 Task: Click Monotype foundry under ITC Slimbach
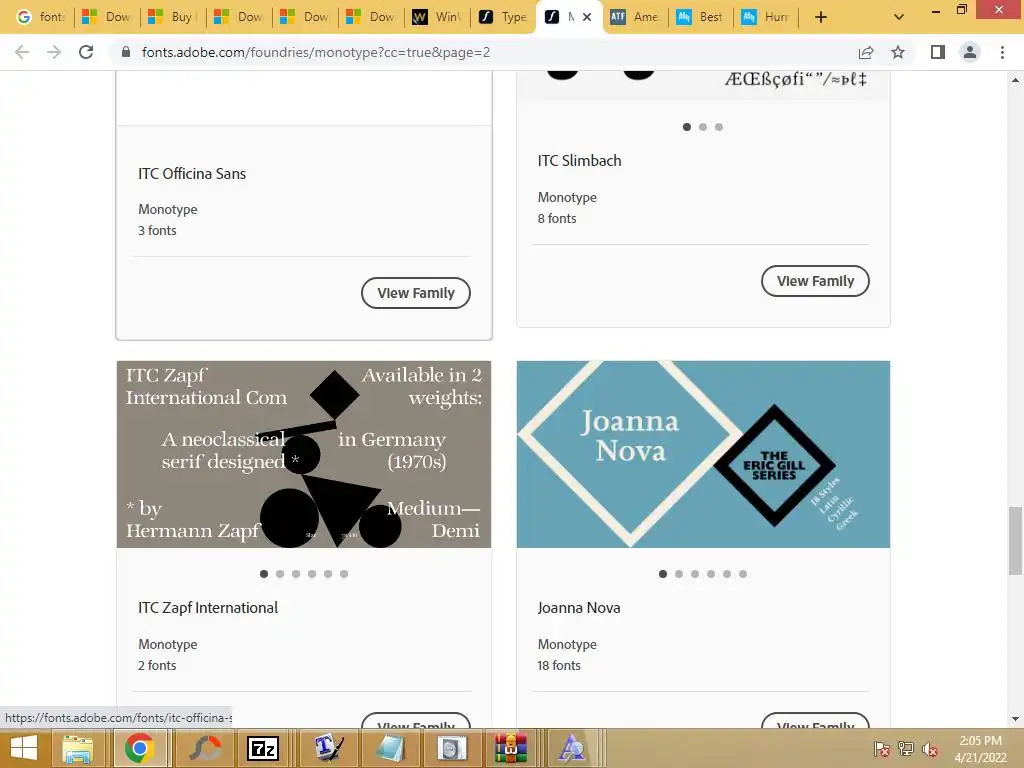pos(567,197)
